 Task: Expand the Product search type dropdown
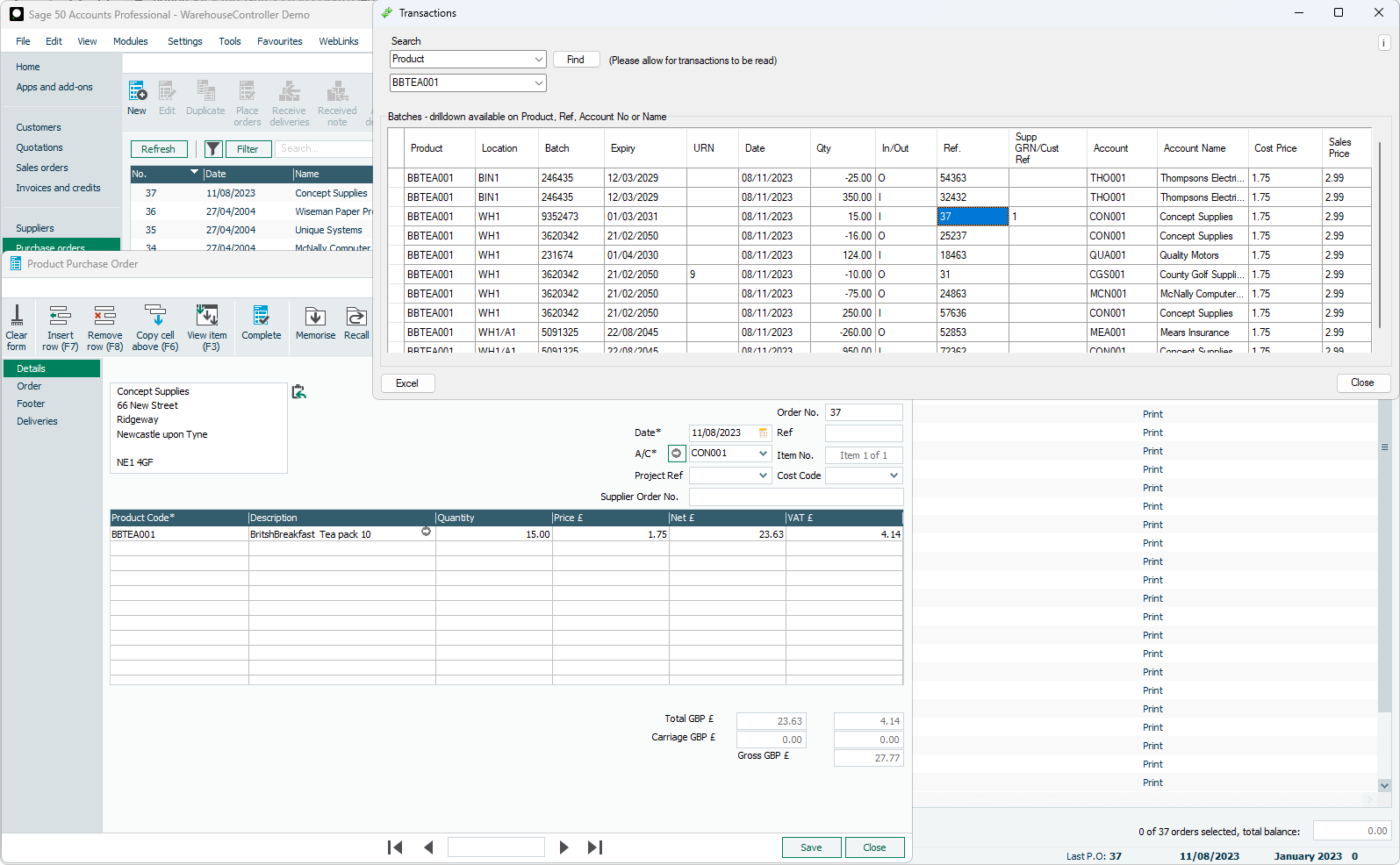pyautogui.click(x=538, y=60)
